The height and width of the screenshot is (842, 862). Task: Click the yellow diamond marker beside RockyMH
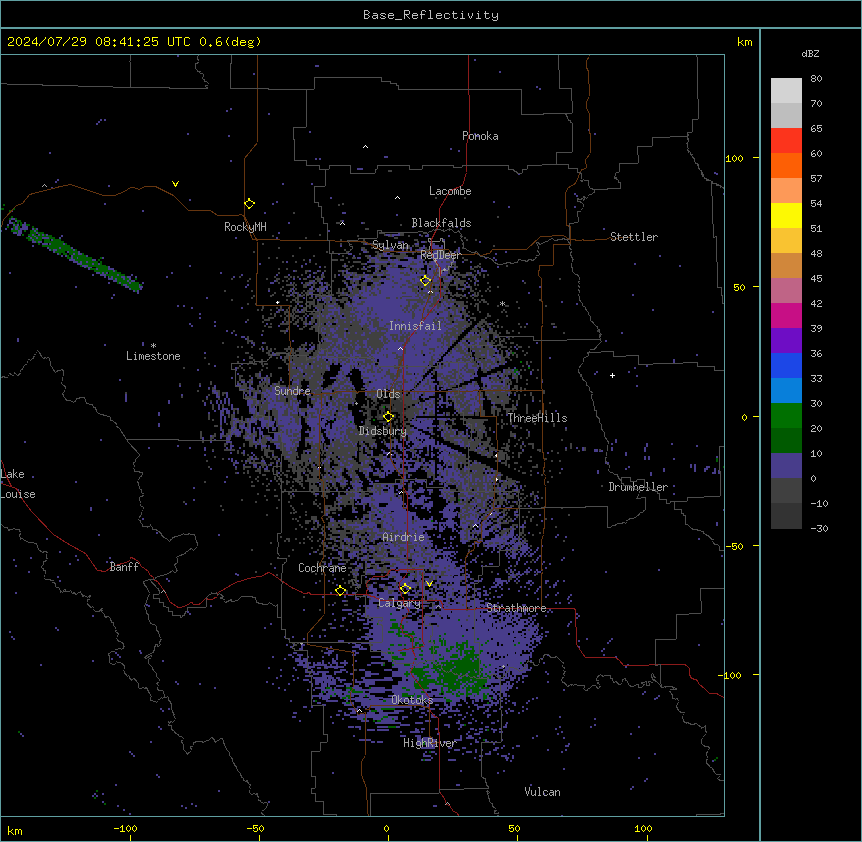click(x=249, y=204)
